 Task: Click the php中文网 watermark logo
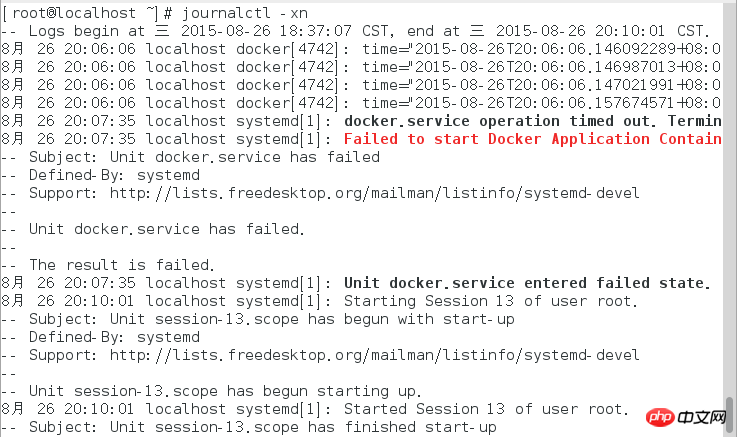click(686, 417)
